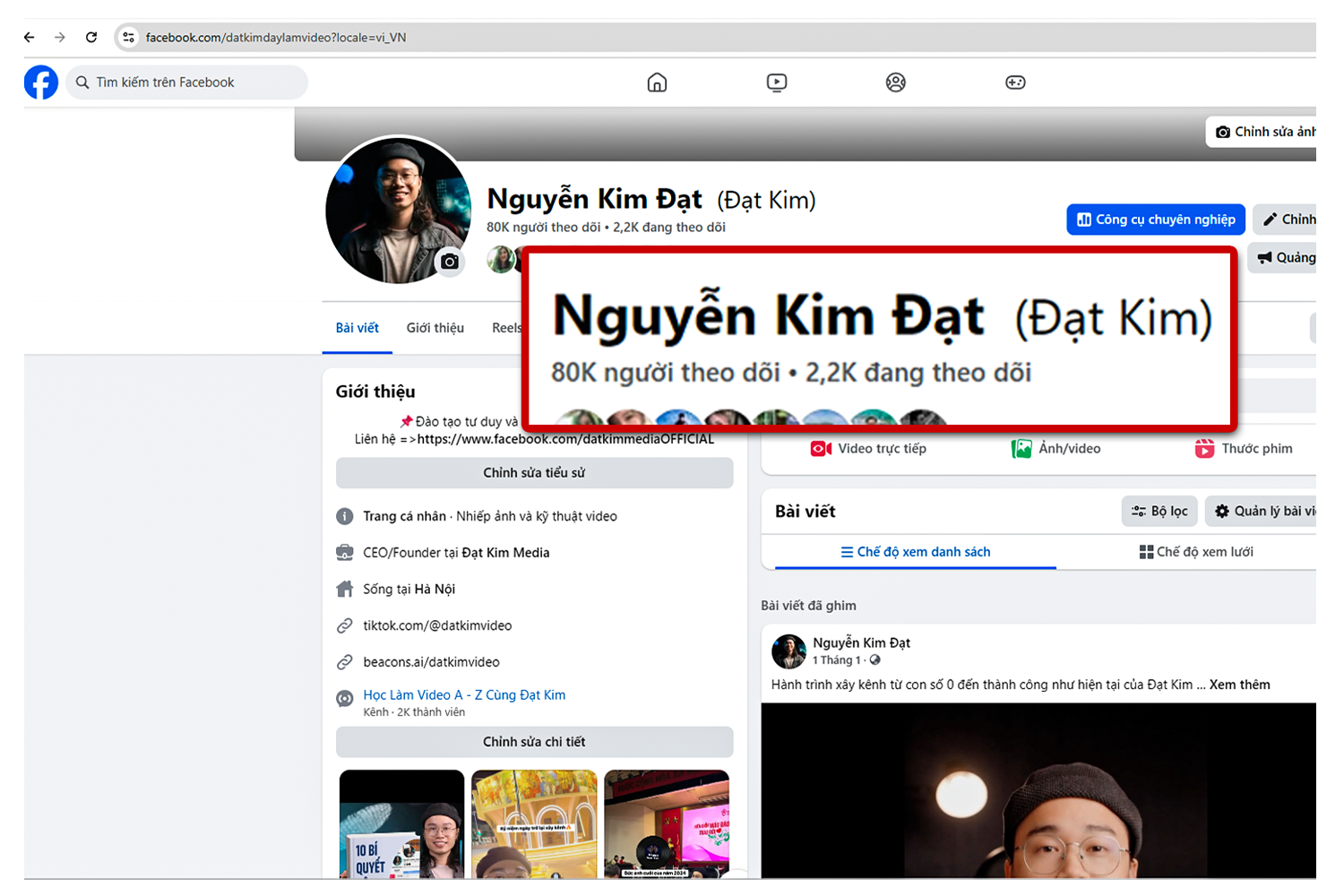1344x896 pixels.
Task: Click Chỉnh sửa tiểu sử button
Action: [x=534, y=473]
